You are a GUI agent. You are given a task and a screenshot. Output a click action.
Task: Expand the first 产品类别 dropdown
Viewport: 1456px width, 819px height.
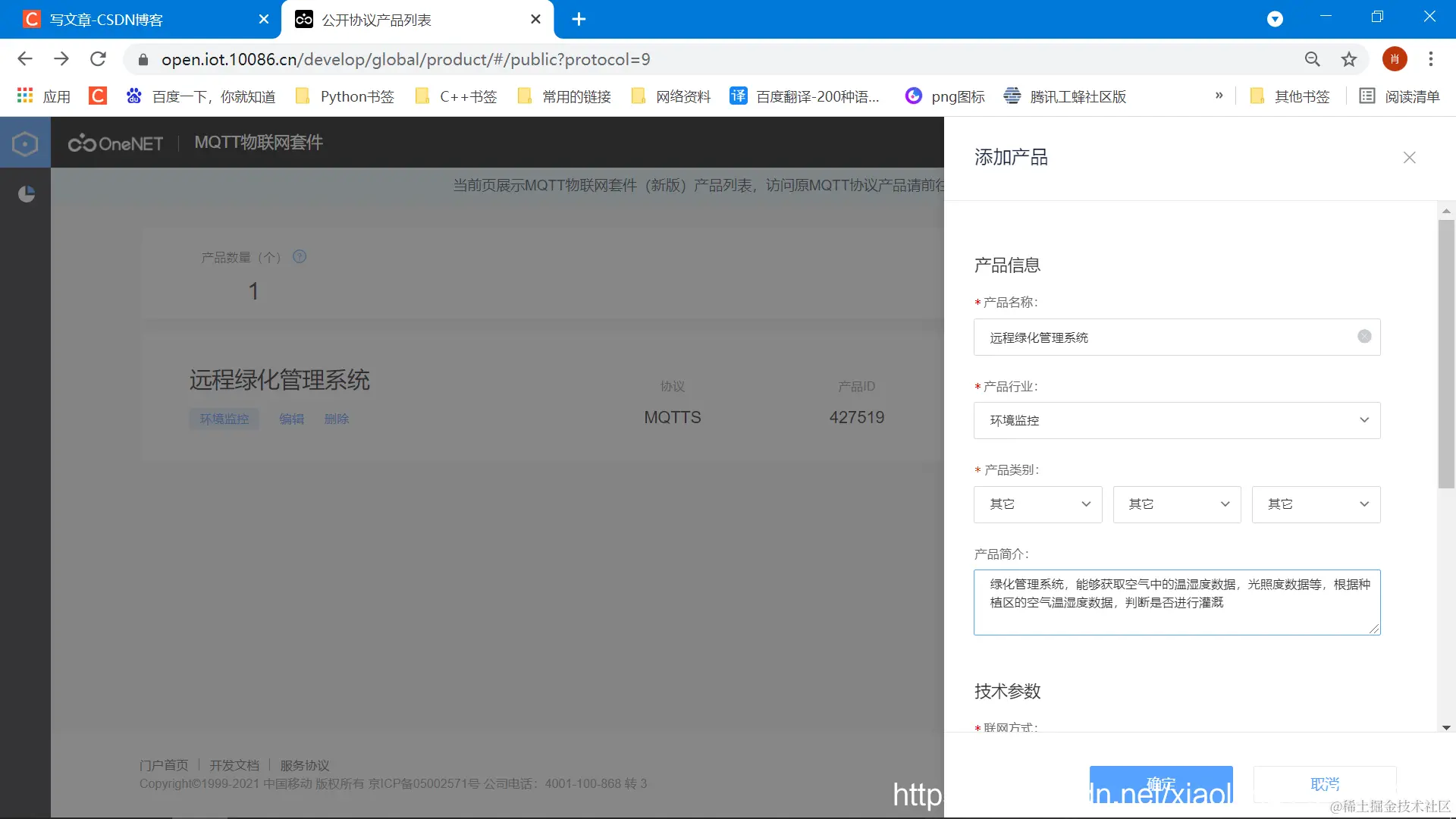[x=1037, y=504]
